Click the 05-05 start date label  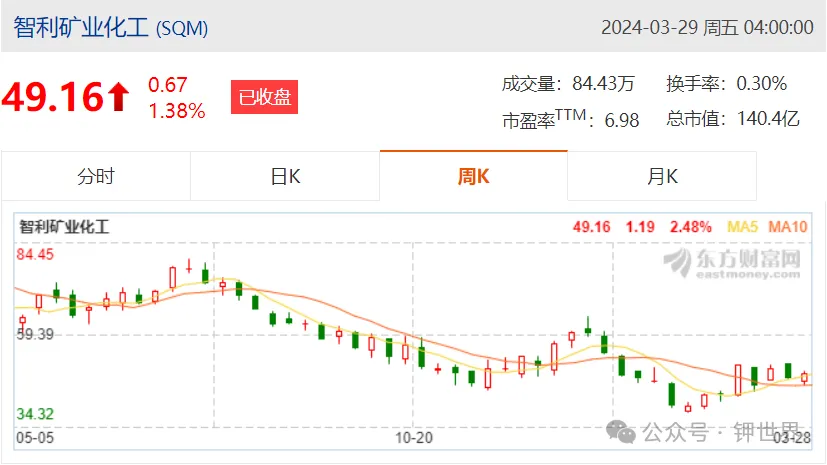35,438
